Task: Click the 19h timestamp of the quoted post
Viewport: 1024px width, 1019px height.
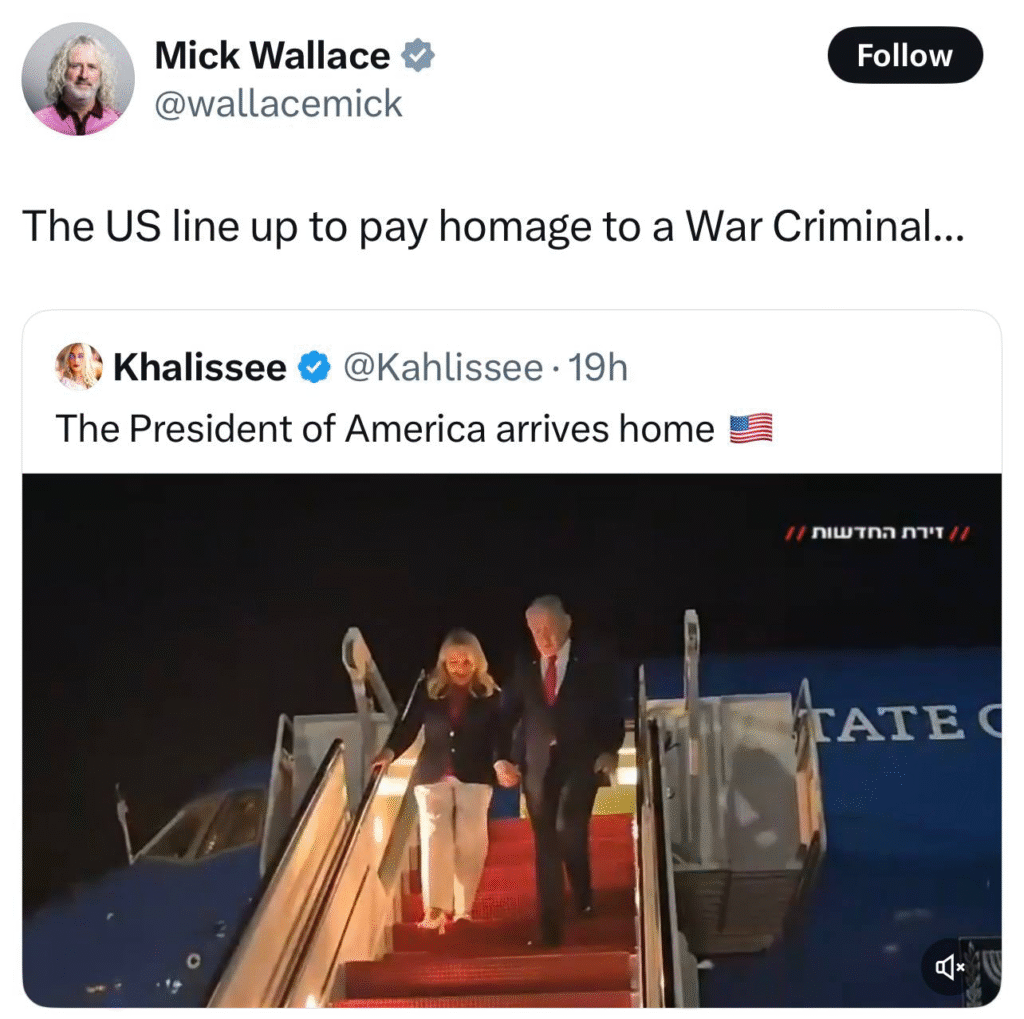Action: (x=598, y=367)
